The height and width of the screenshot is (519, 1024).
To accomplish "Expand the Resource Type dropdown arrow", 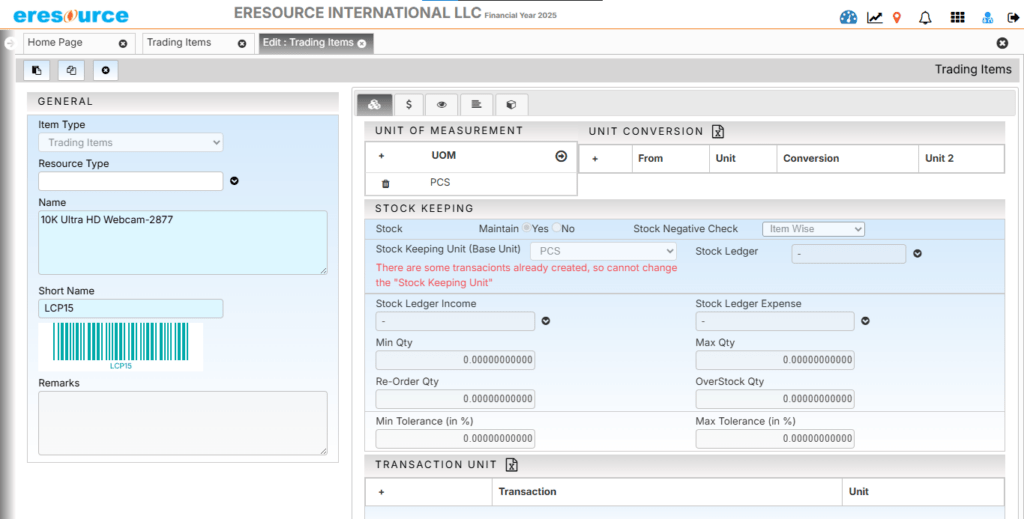I will point(235,181).
